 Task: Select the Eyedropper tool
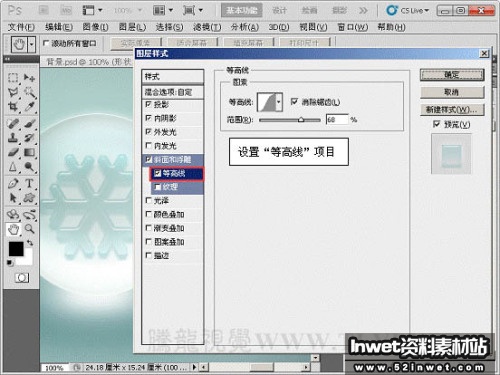coord(29,107)
